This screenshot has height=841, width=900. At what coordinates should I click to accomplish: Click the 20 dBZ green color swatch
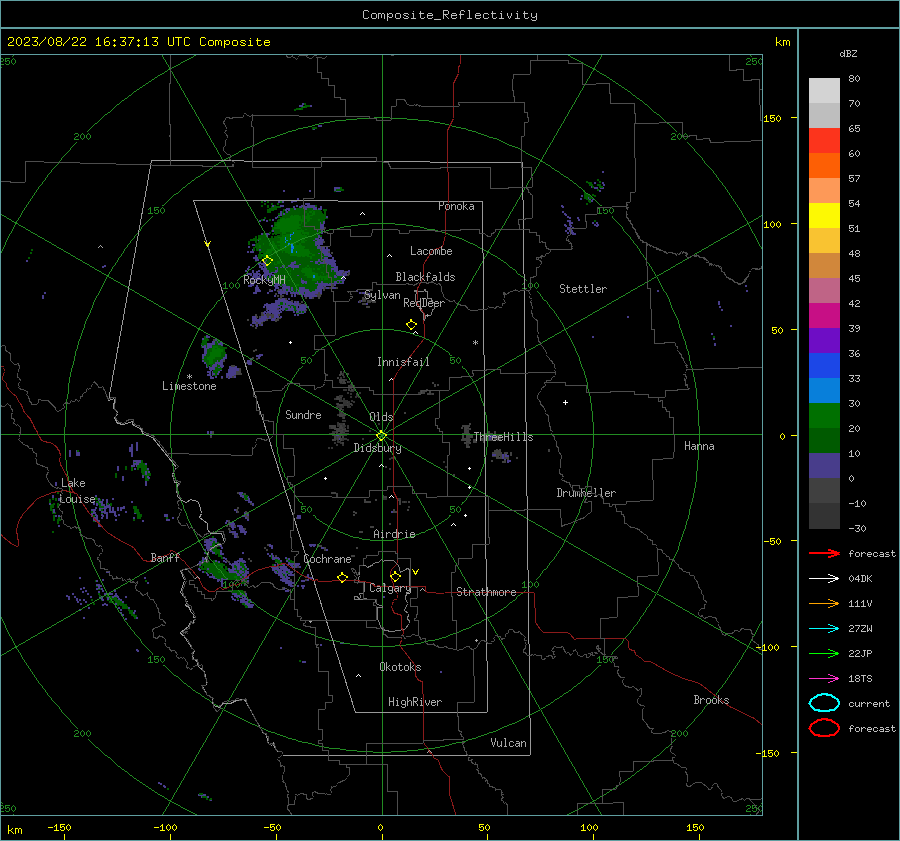coord(824,416)
